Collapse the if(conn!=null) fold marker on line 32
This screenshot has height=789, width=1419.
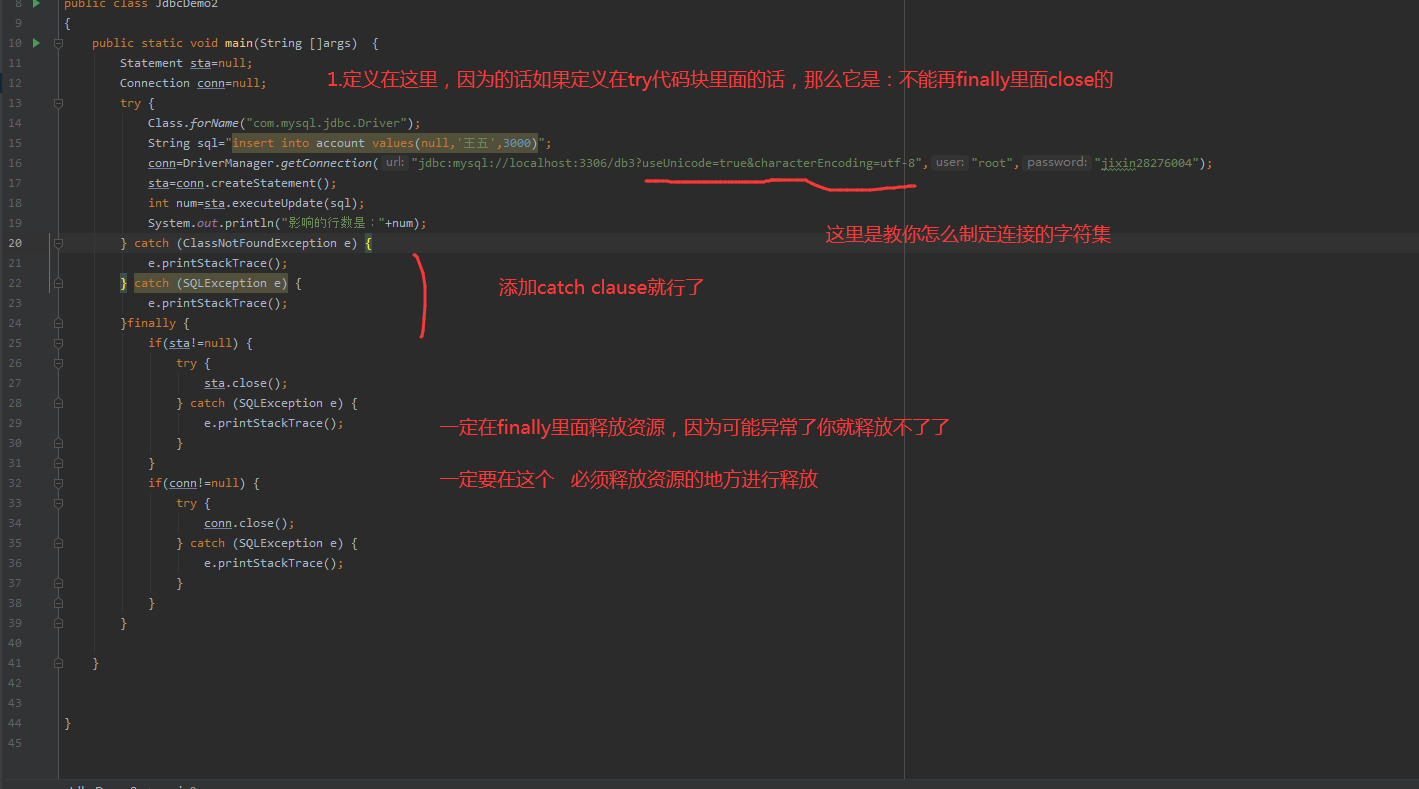(x=58, y=483)
